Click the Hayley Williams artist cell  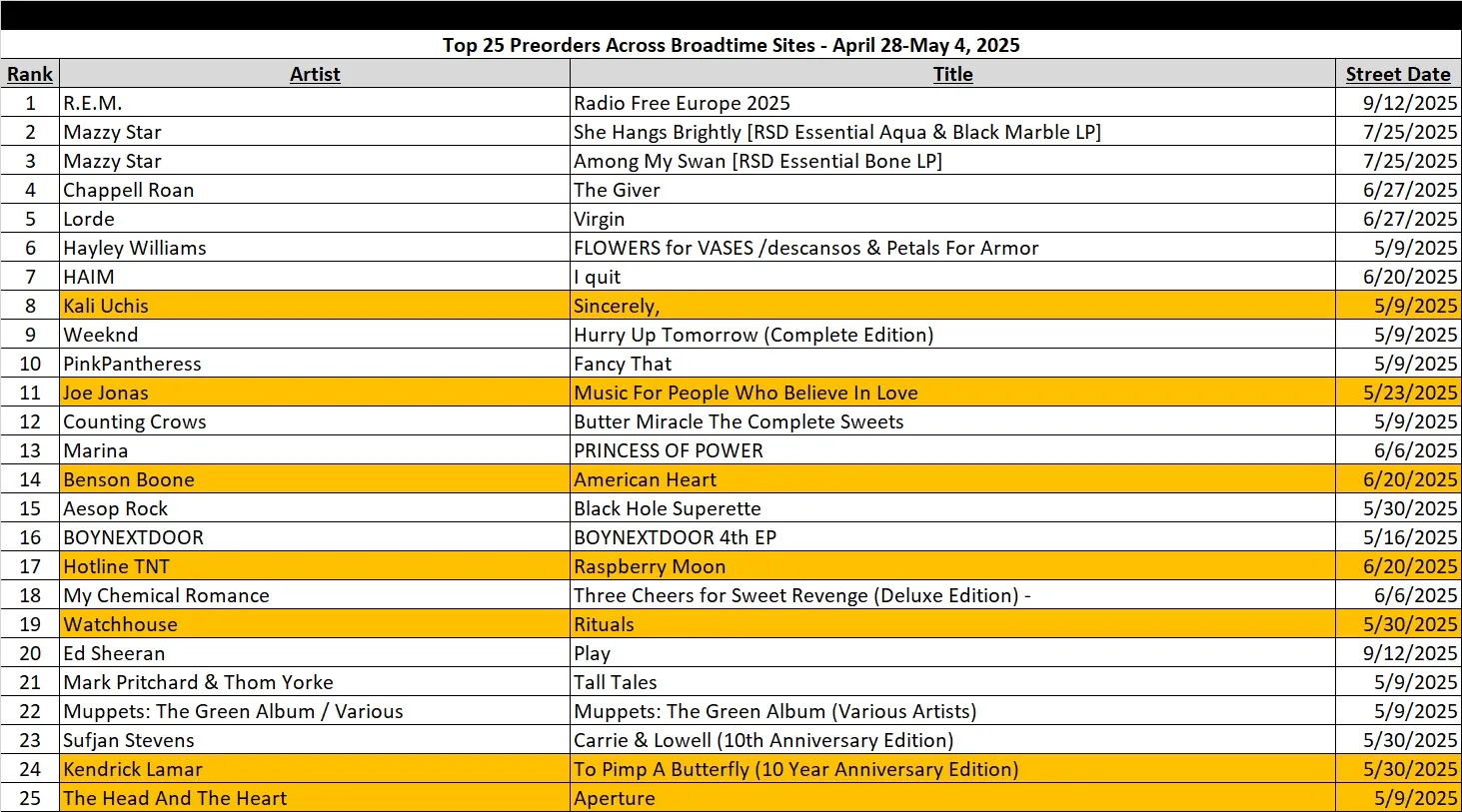click(315, 248)
